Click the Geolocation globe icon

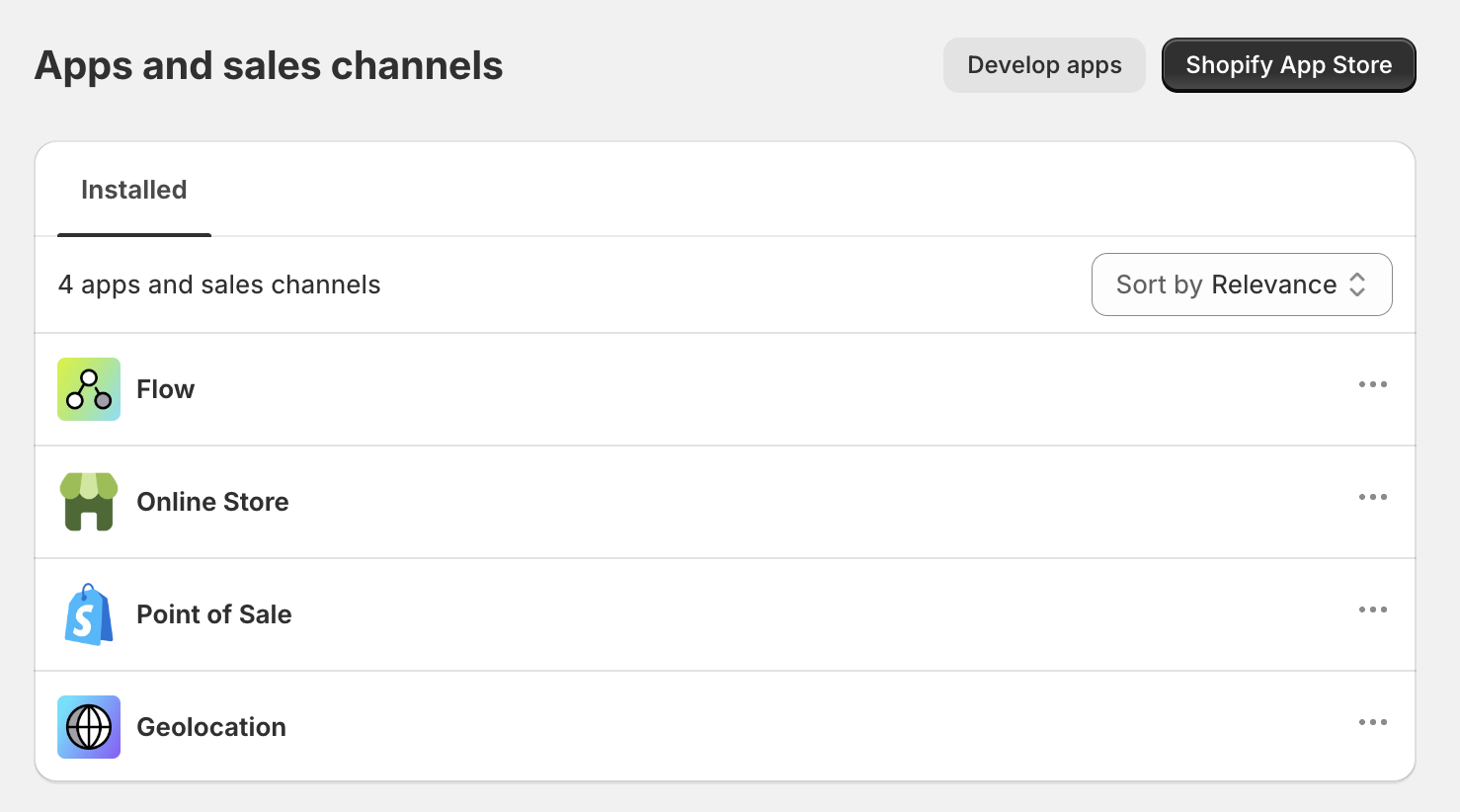[x=88, y=726]
